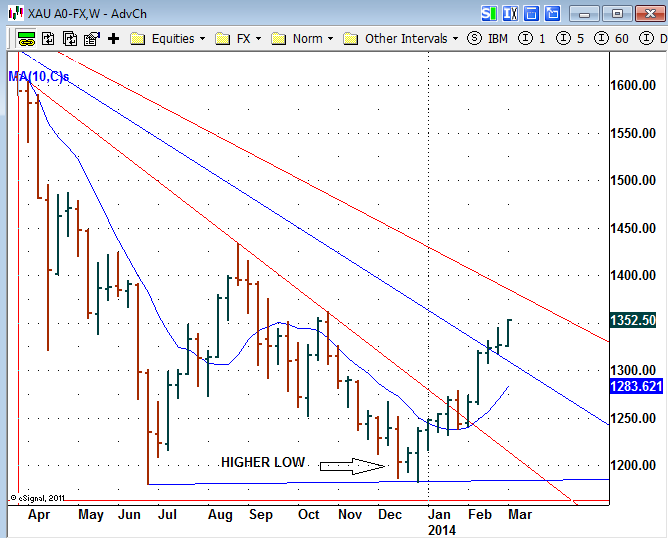
Task: Expand the Equities dropdown arrow
Action: click(202, 39)
